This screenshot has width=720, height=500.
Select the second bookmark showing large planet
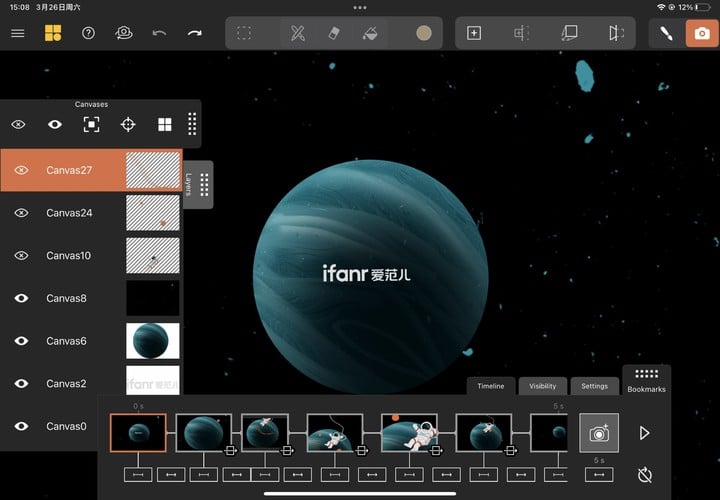click(203, 433)
